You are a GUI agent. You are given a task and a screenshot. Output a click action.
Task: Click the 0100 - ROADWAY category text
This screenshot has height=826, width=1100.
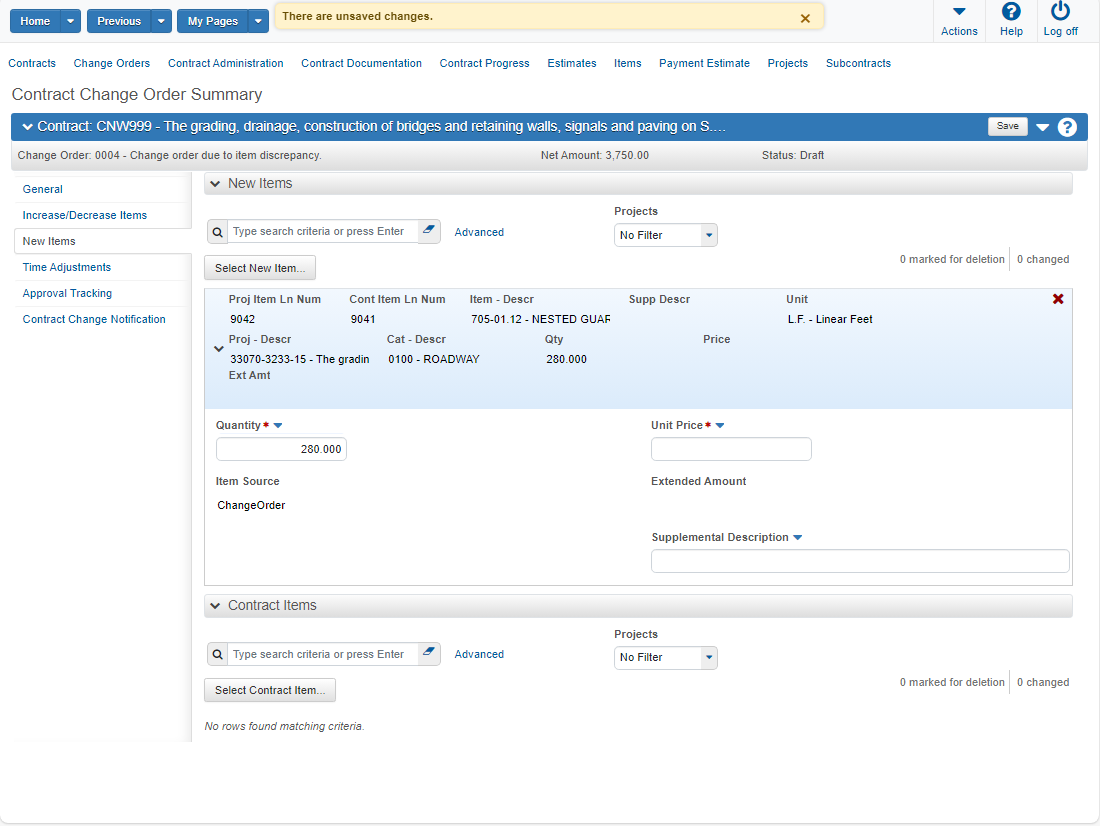tap(434, 359)
